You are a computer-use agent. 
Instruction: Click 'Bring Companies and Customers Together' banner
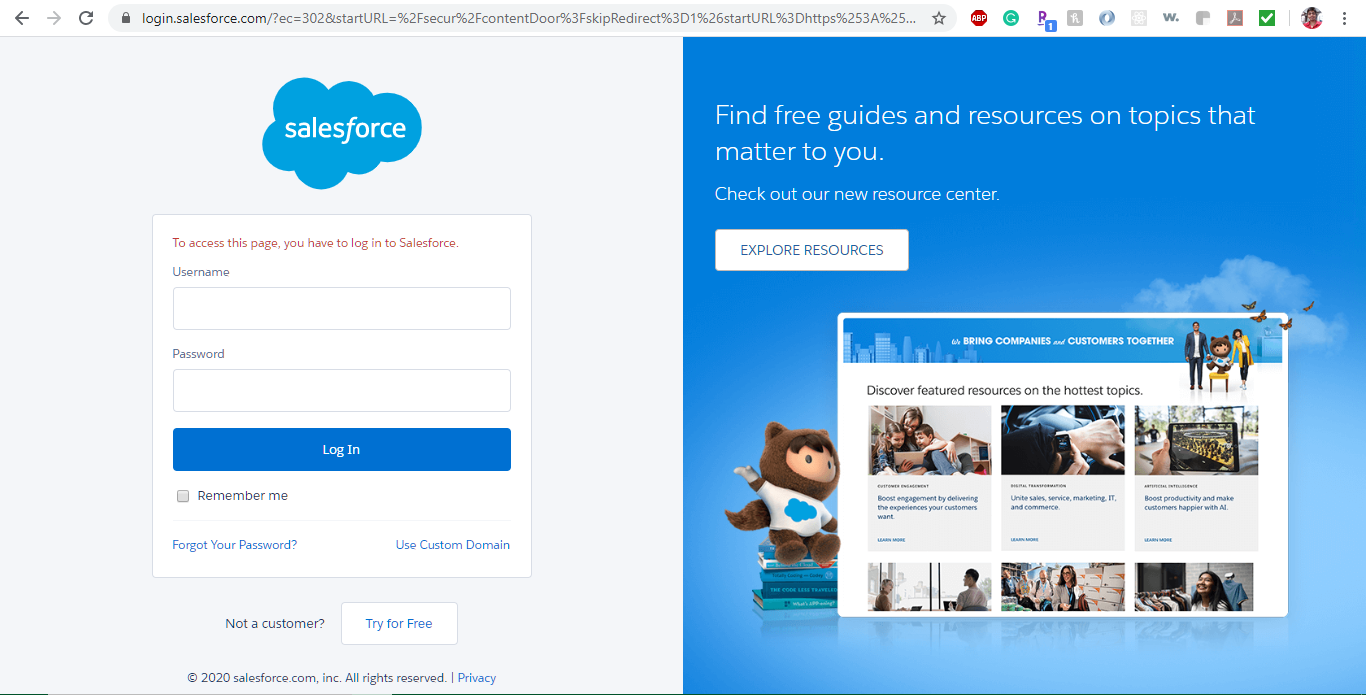[1062, 341]
